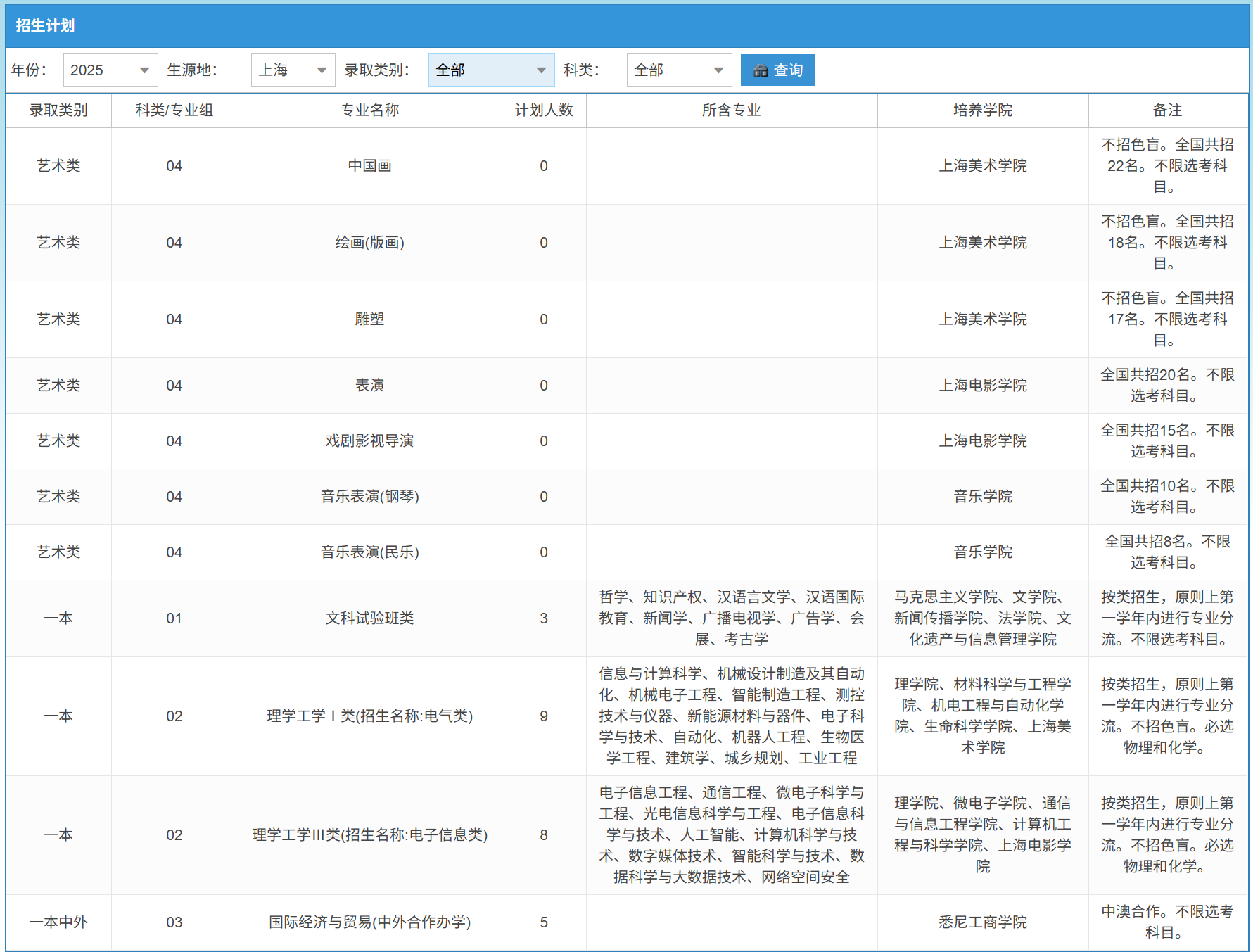Click the 文科试验班类 major name
Viewport: 1253px width, 952px height.
[369, 618]
